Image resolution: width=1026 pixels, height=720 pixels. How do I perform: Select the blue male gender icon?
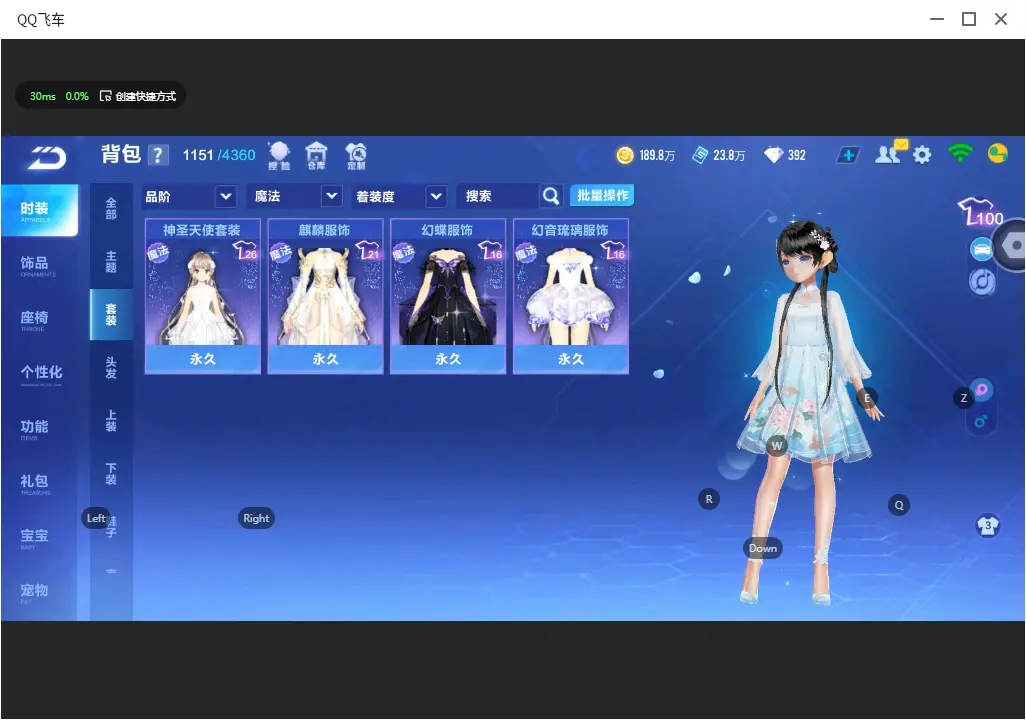[980, 422]
